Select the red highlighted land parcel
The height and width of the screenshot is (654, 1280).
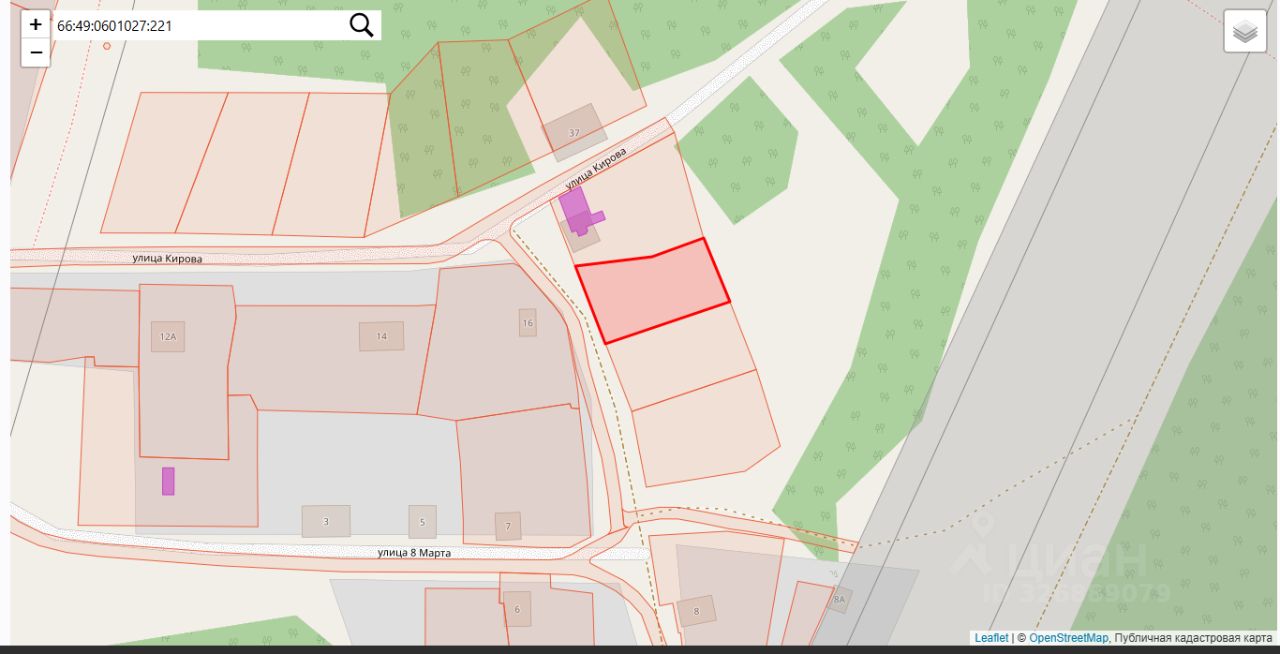coord(652,291)
